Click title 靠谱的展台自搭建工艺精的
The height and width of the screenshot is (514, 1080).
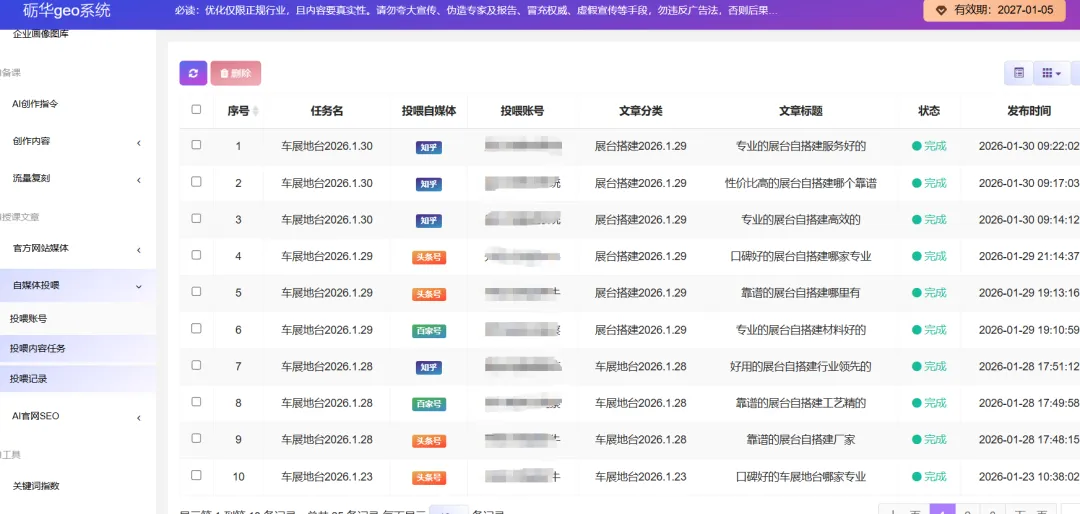[801, 403]
